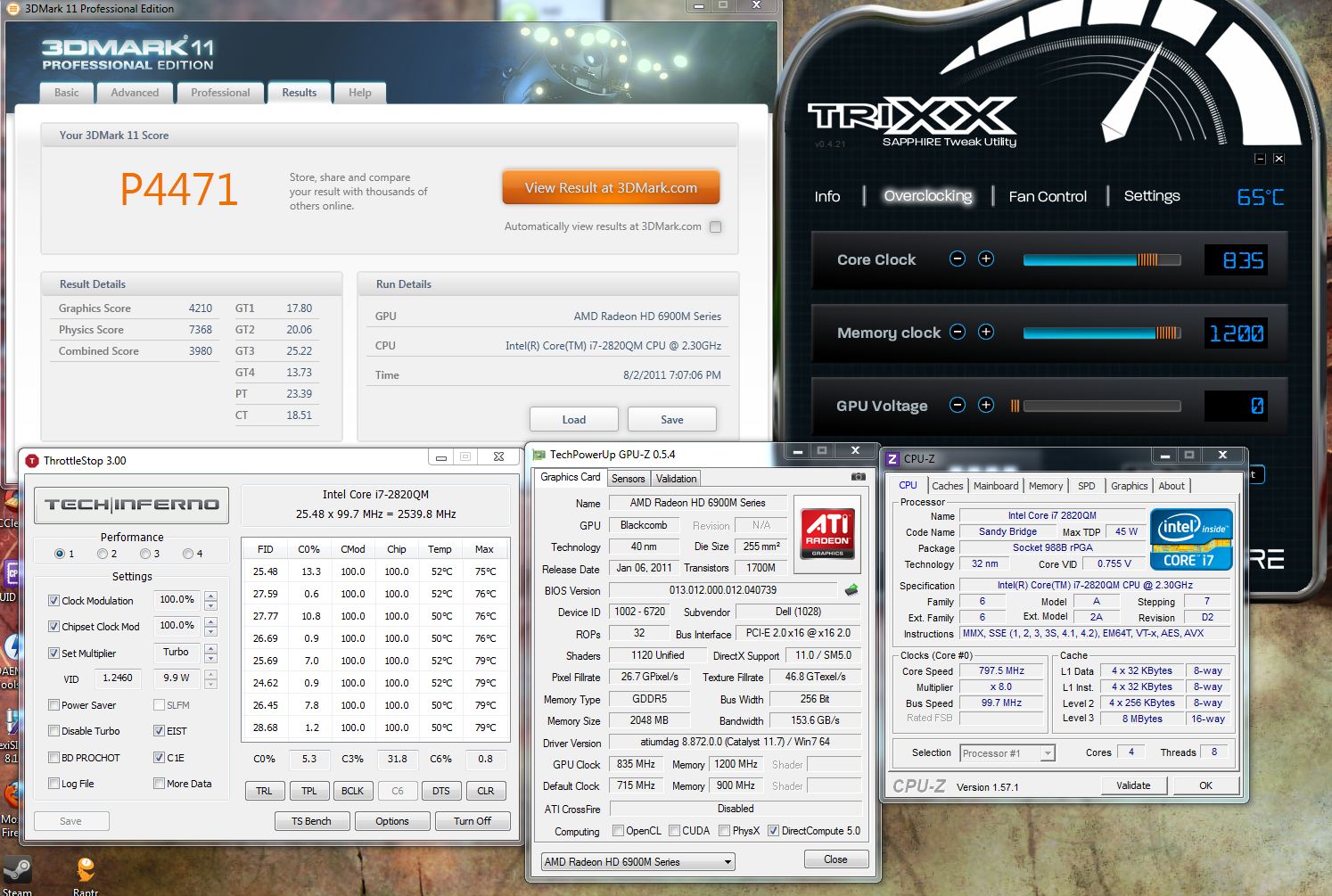Adjust Clock Modulation percentage stepper
This screenshot has width=1332, height=896.
click(x=210, y=601)
